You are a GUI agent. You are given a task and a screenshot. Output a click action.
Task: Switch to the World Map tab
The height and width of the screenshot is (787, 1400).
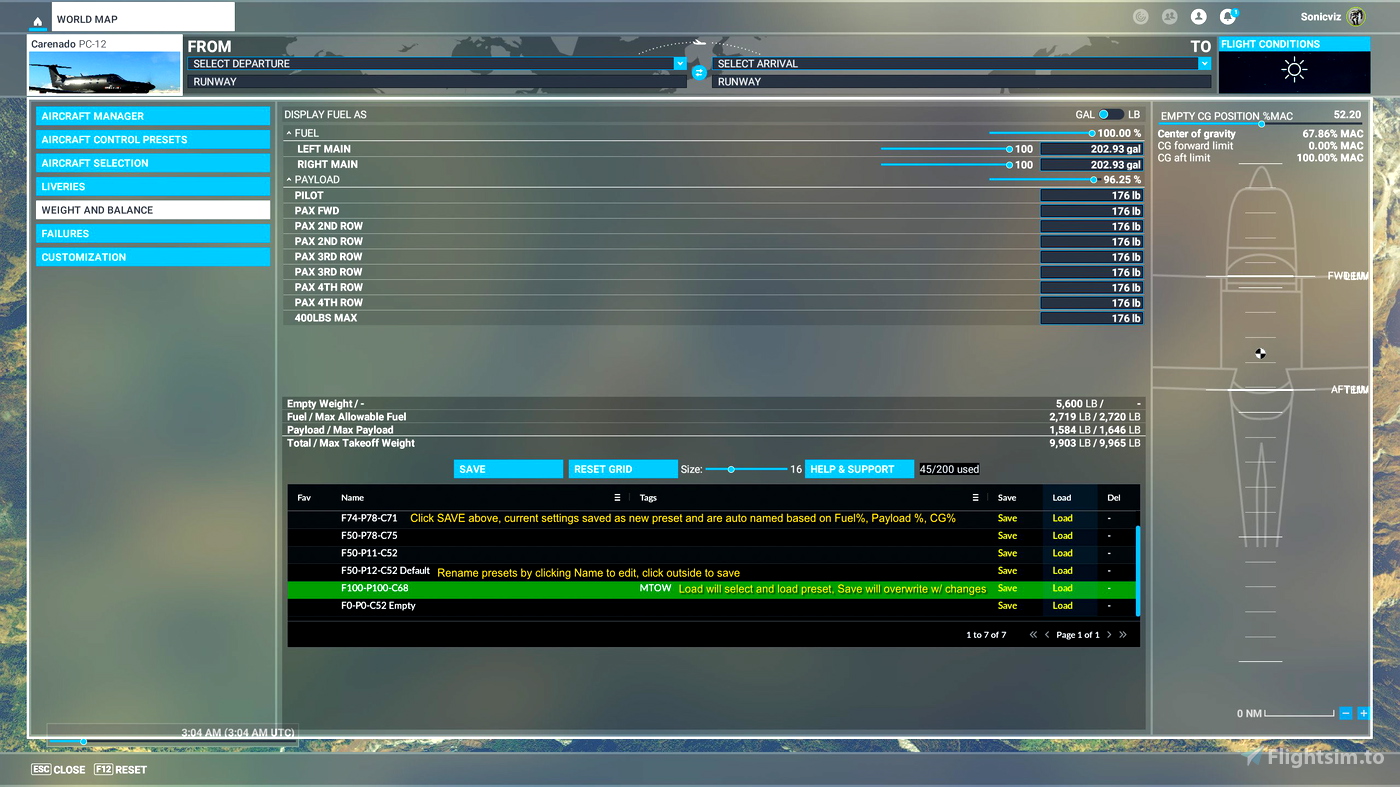pyautogui.click(x=142, y=18)
